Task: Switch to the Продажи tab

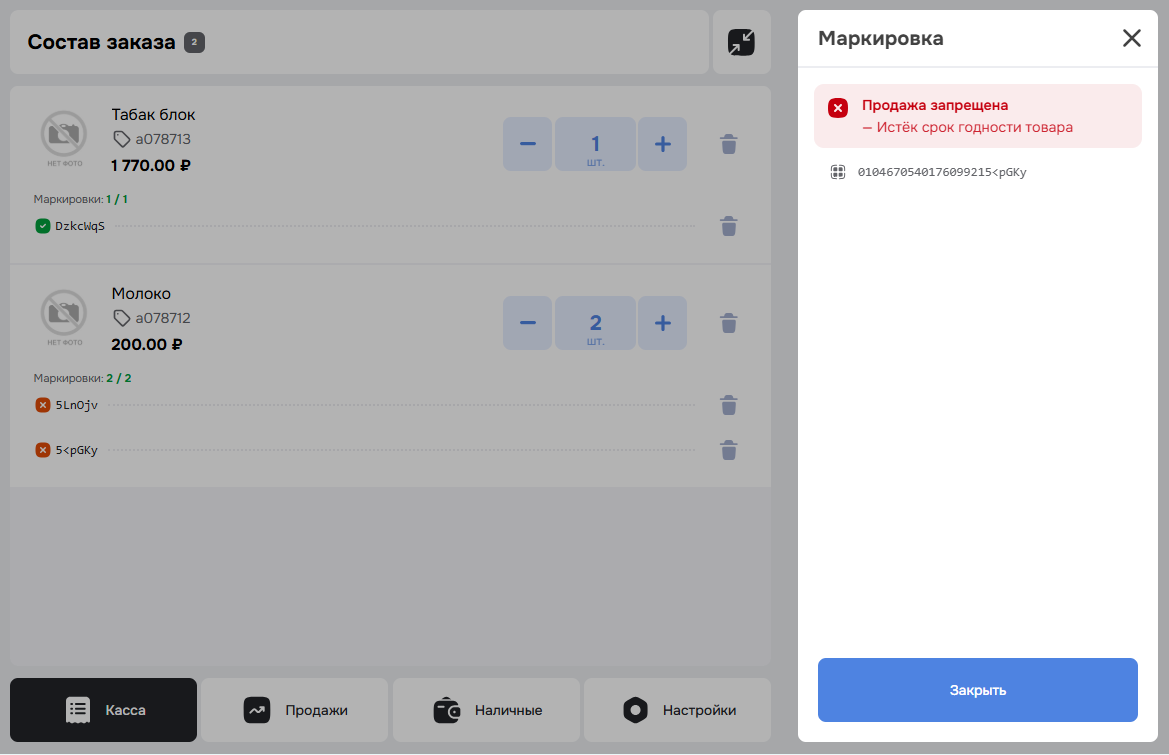Action: pyautogui.click(x=294, y=710)
